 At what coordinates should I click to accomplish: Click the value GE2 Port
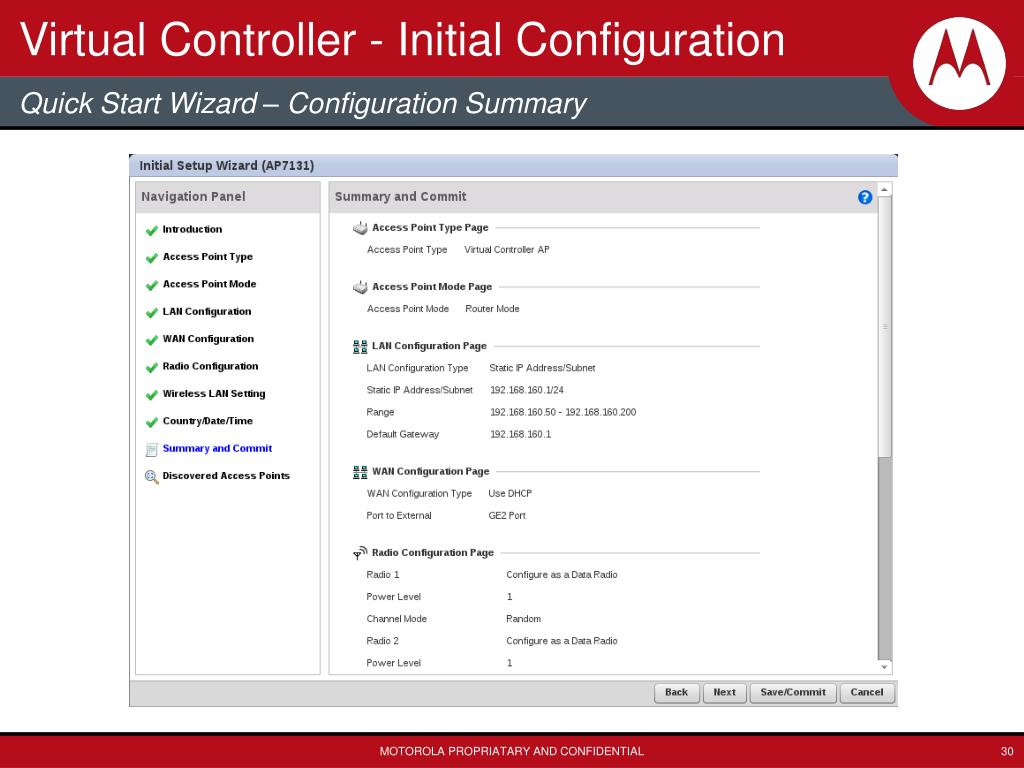coord(507,516)
